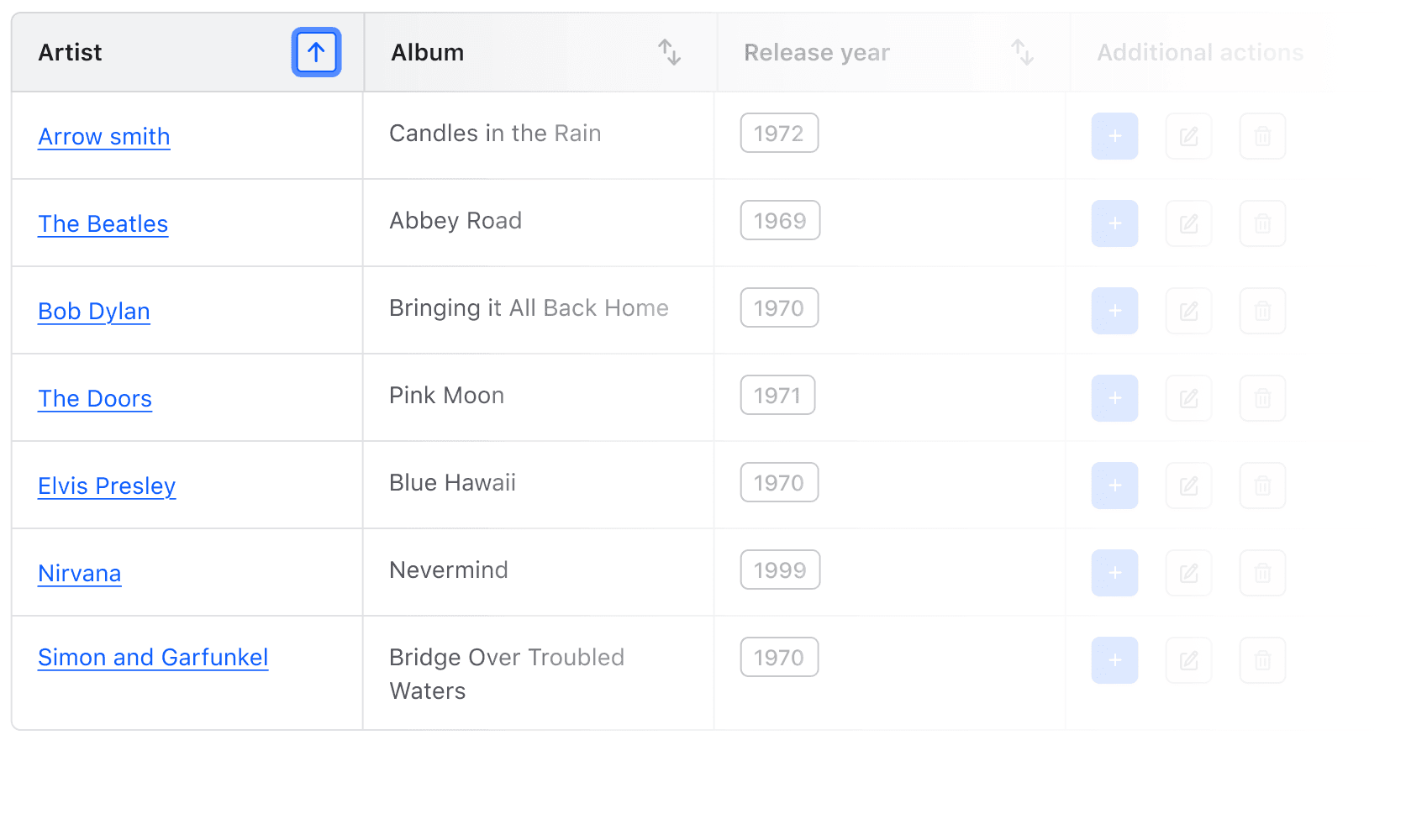Follow the Bob Dylan link
The width and height of the screenshot is (1406, 840).
(94, 311)
